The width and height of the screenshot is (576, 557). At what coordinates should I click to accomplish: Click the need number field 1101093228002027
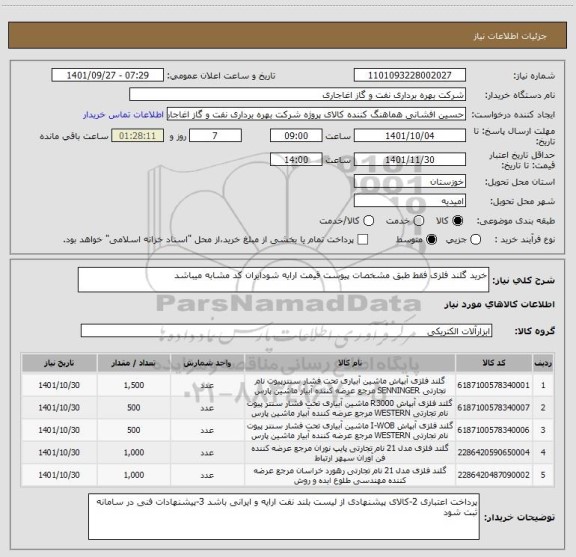point(410,75)
